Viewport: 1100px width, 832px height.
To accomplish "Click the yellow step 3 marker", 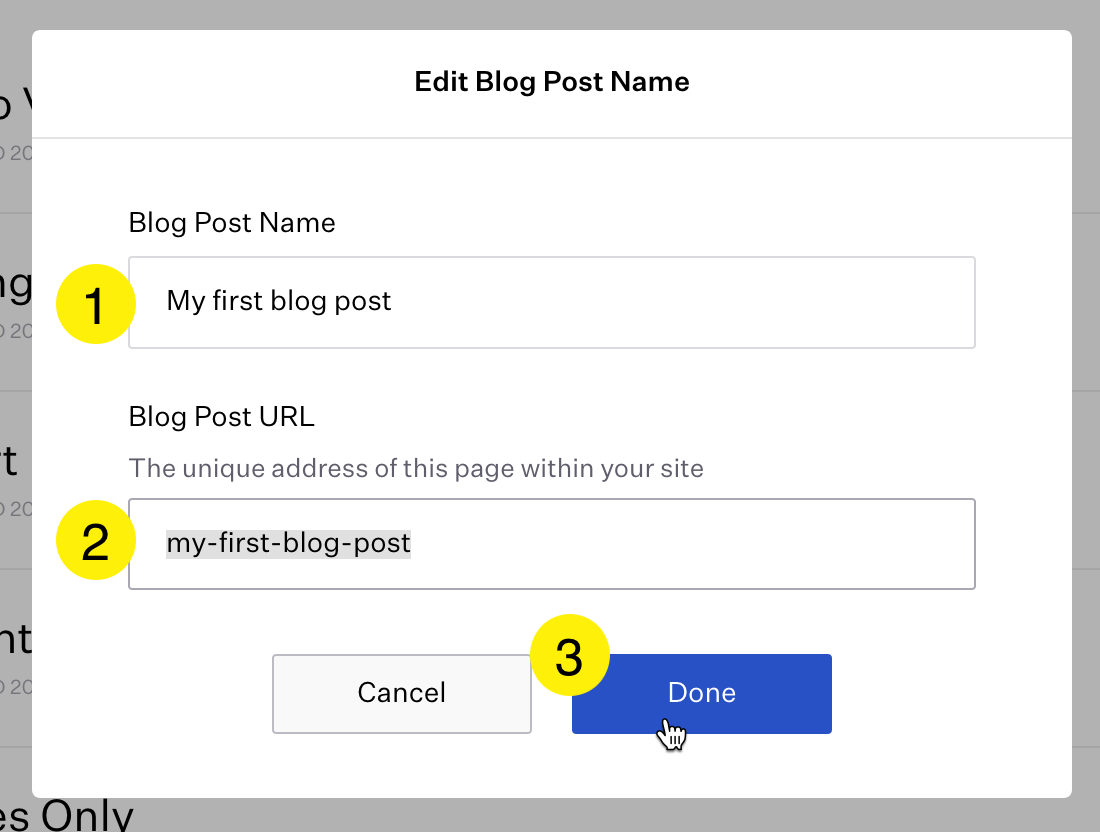I will (569, 655).
